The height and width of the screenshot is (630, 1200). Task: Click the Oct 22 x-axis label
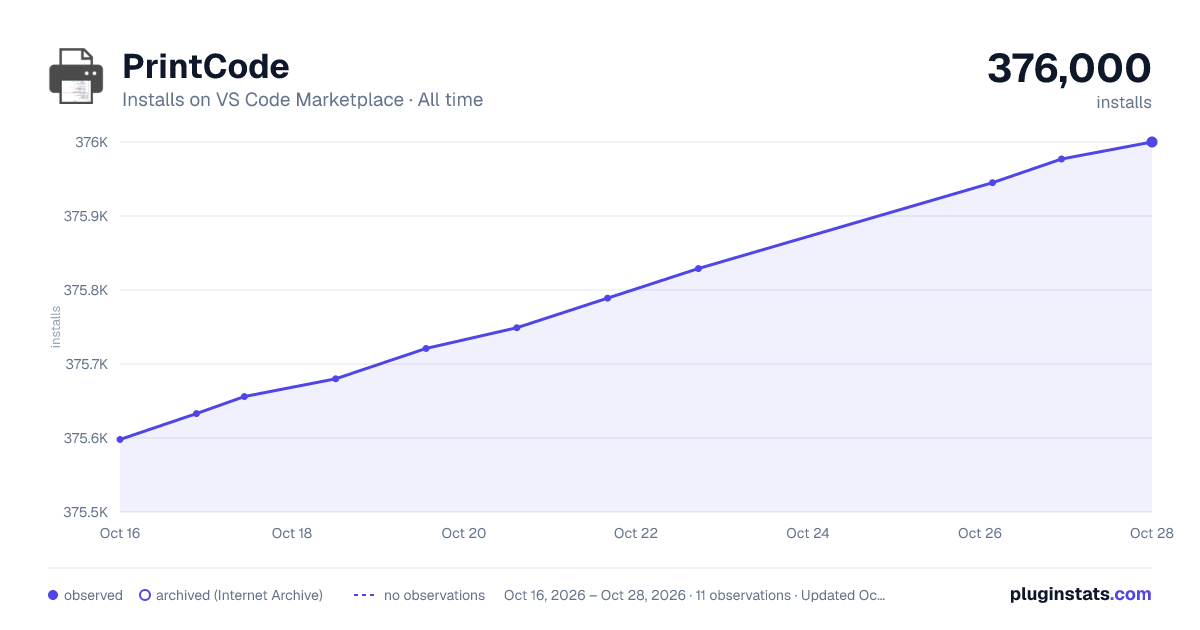click(636, 533)
